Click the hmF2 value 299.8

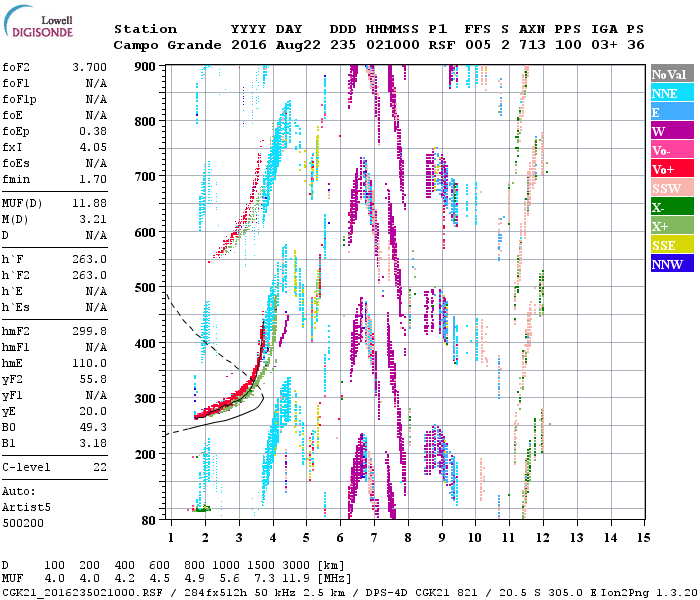[x=89, y=331]
